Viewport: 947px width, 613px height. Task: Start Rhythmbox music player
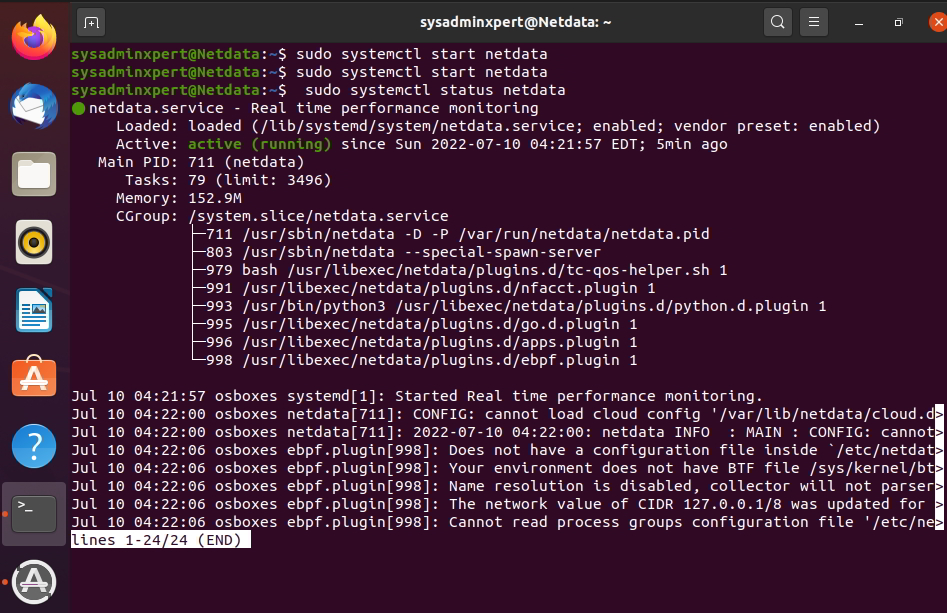point(33,242)
